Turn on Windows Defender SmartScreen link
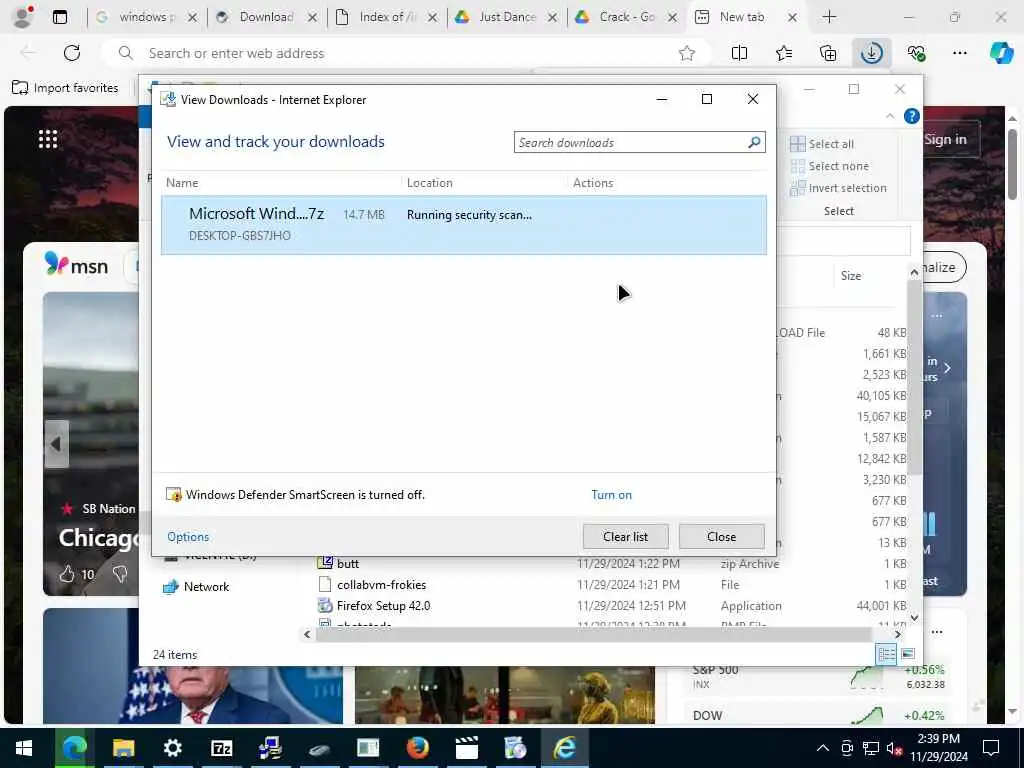 tap(611, 494)
